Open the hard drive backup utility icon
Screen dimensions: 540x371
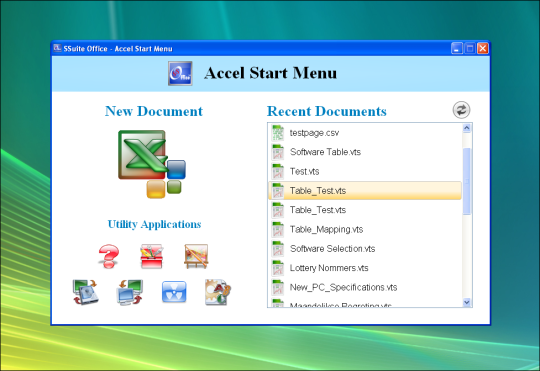(85, 292)
